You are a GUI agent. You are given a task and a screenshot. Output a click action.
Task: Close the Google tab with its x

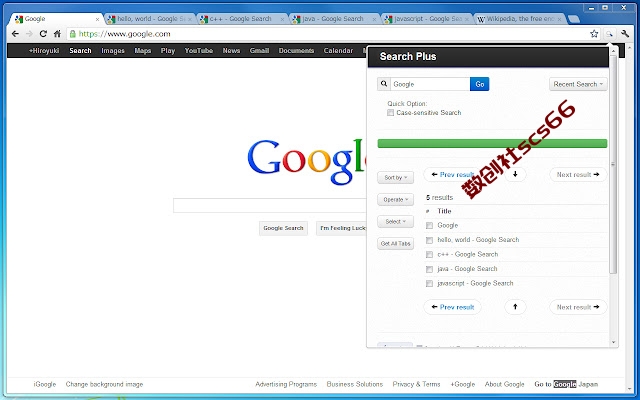[x=97, y=19]
